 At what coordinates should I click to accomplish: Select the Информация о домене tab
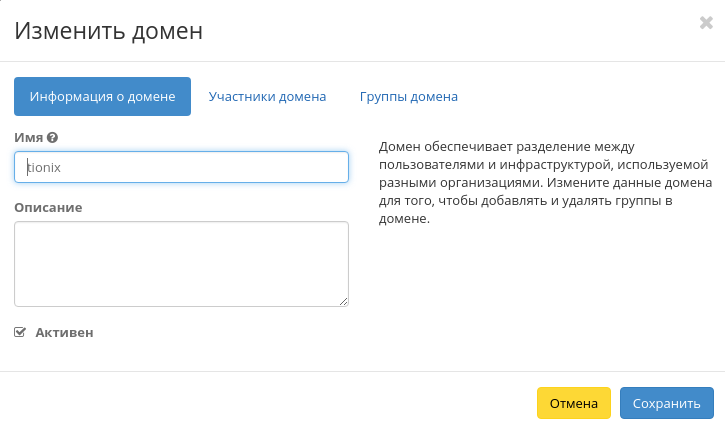[102, 97]
